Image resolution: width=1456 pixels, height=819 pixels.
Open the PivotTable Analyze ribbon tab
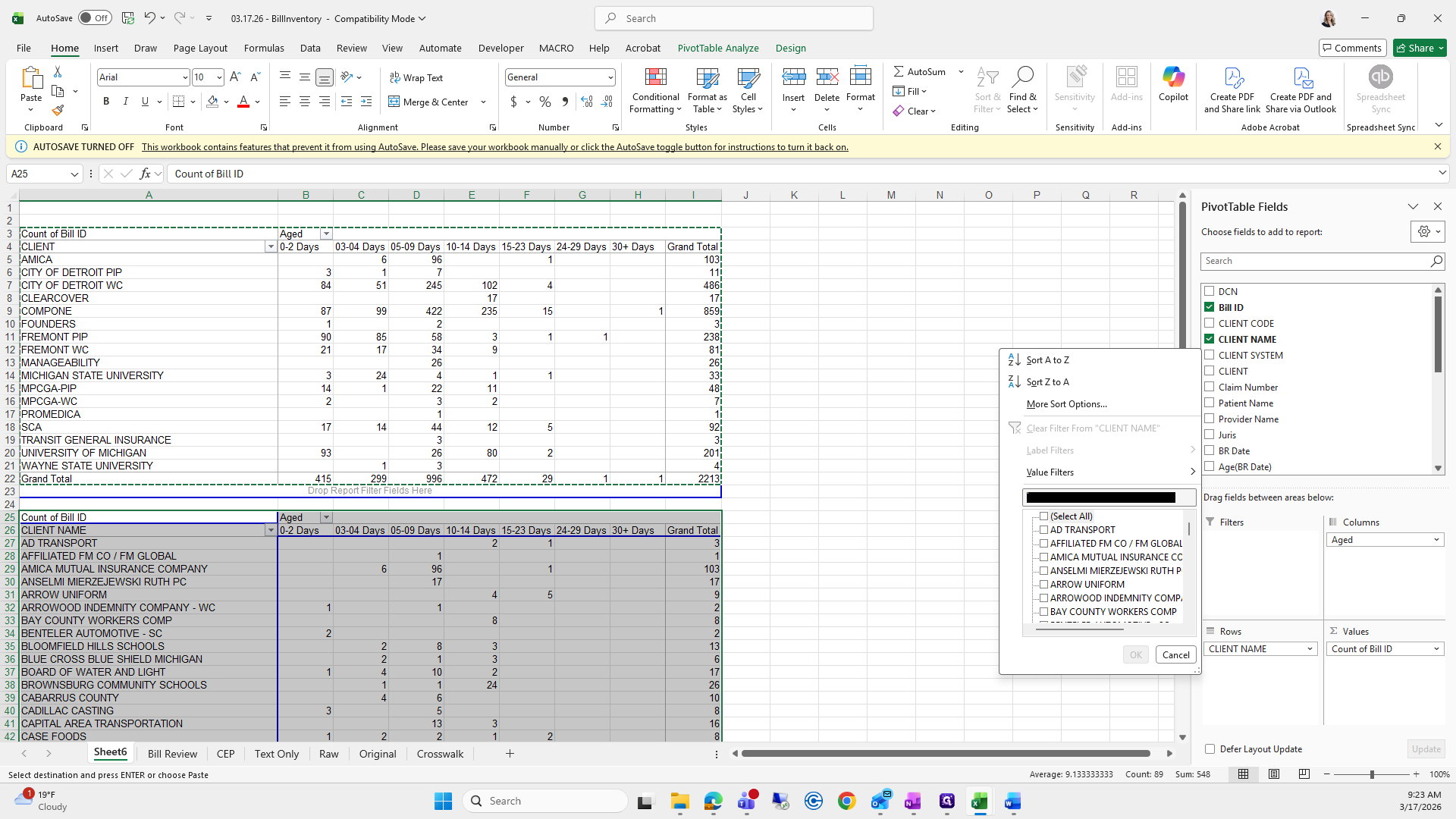(717, 48)
